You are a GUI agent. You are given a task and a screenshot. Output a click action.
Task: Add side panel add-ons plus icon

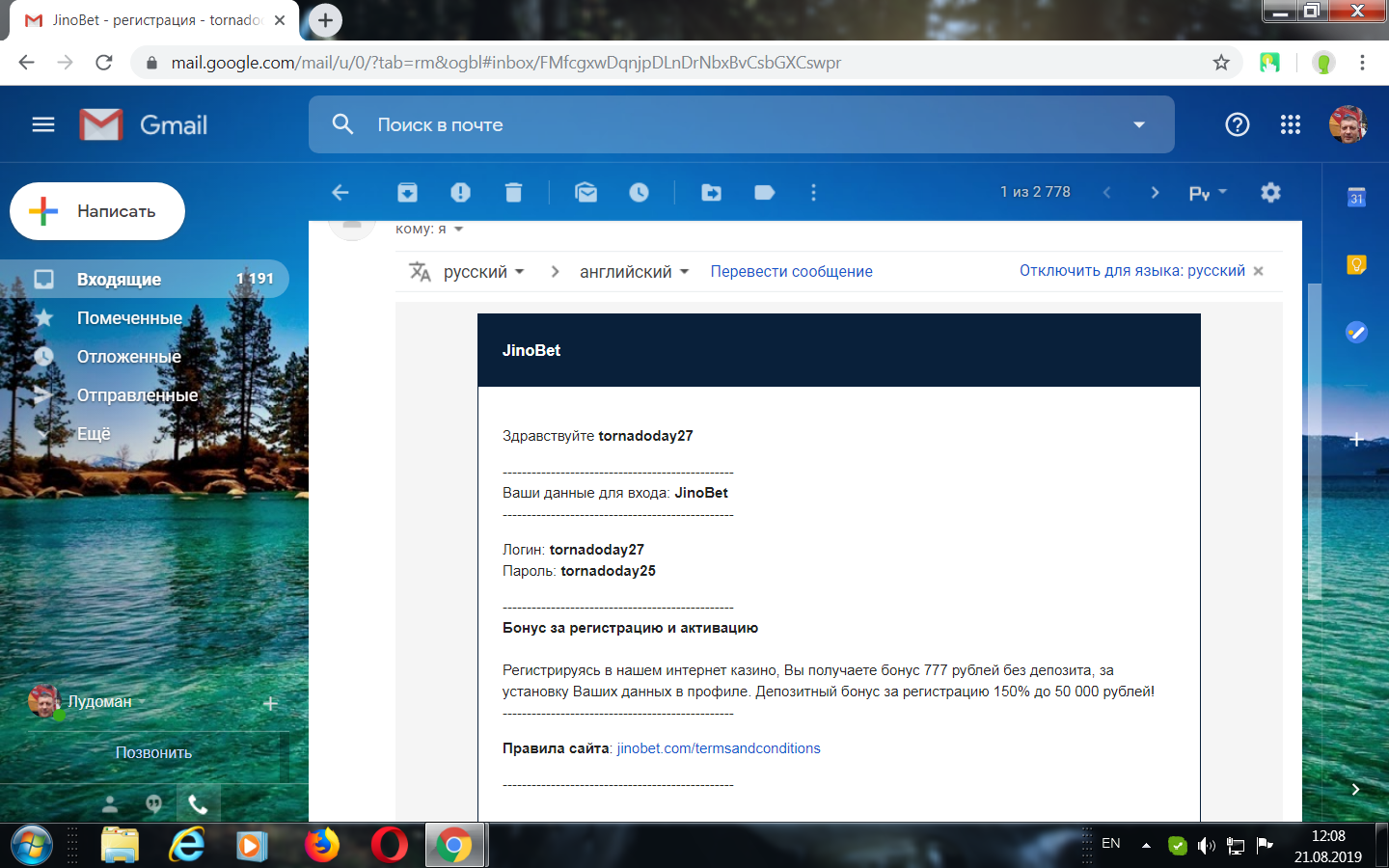[1356, 439]
